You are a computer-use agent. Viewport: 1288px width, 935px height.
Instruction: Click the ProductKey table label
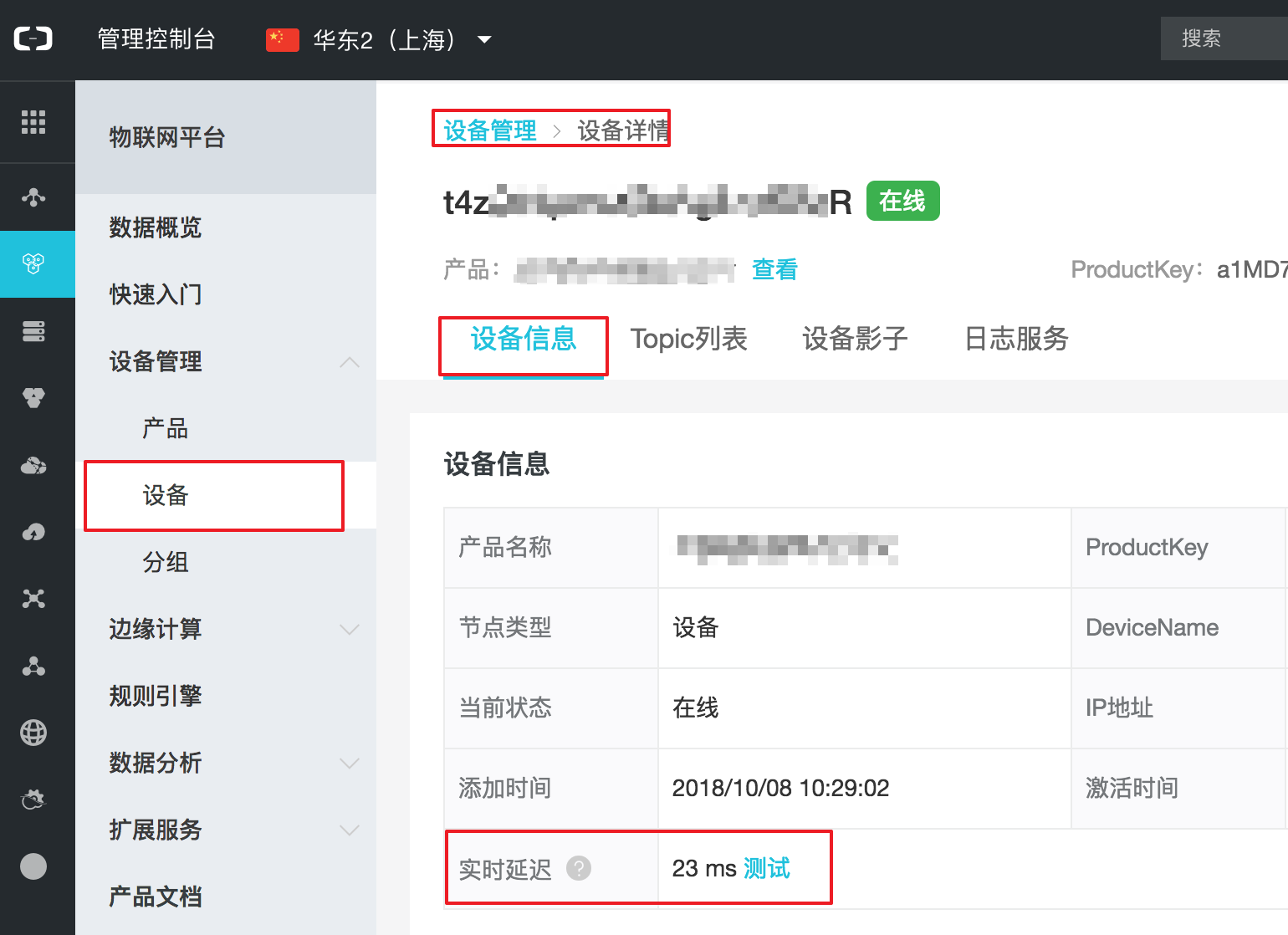pyautogui.click(x=1147, y=547)
